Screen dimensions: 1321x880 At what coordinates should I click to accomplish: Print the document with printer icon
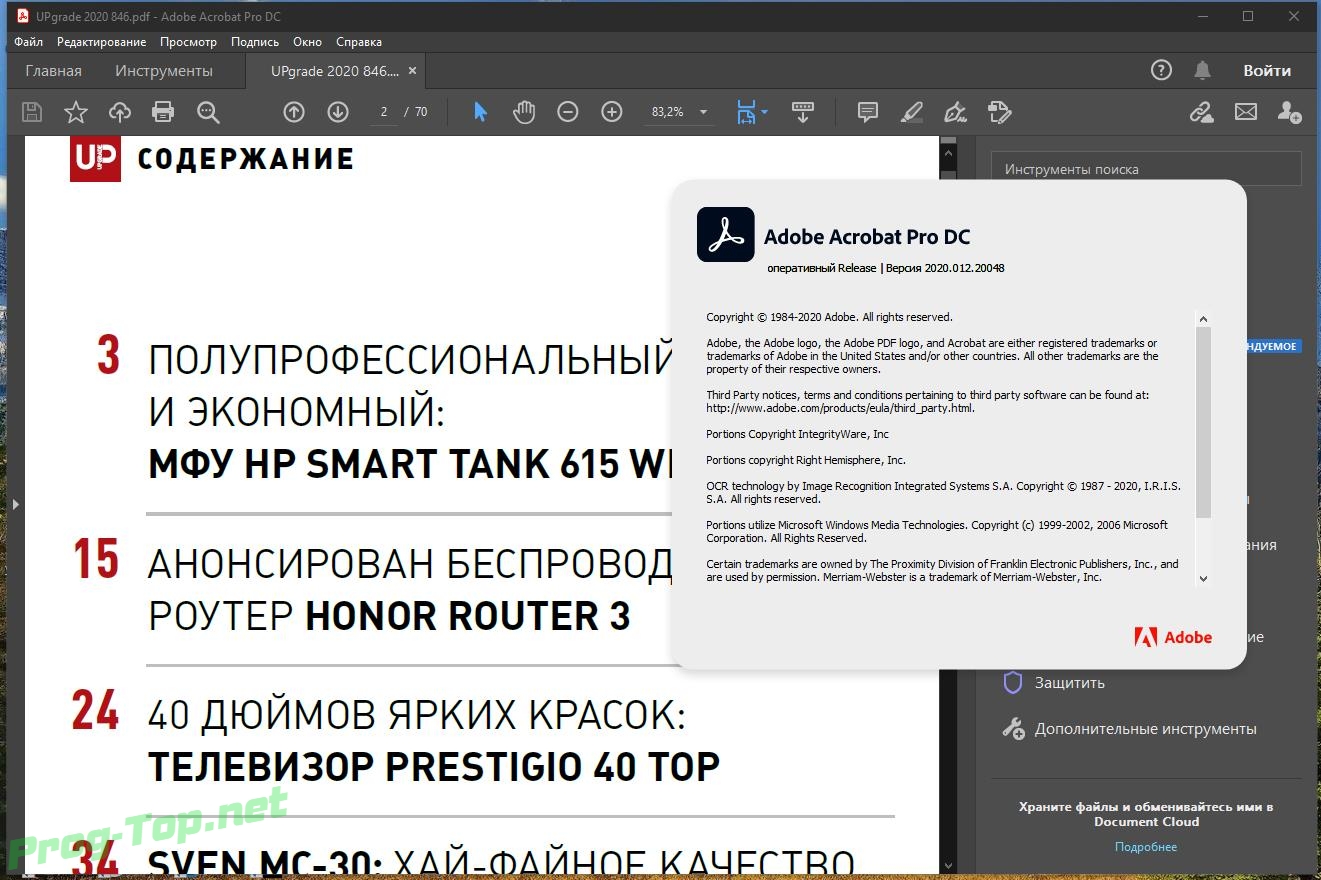163,112
